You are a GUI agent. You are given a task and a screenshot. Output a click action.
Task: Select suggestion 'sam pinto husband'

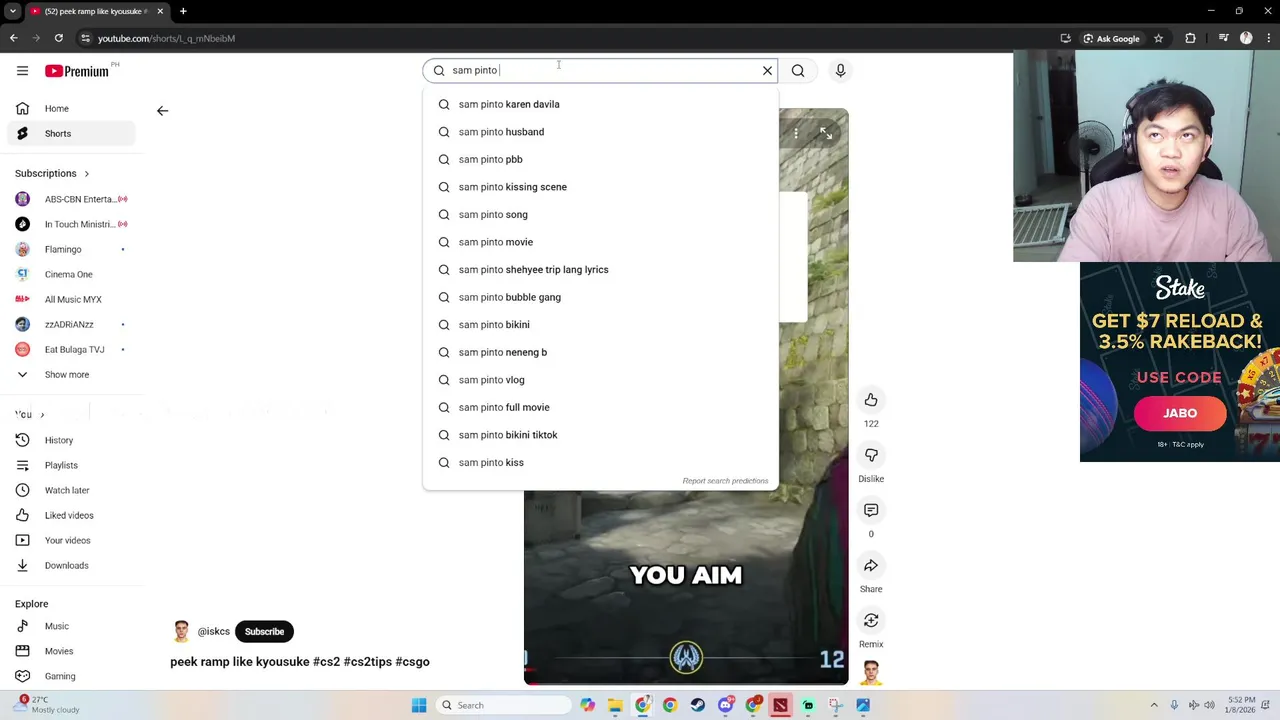[x=600, y=132]
